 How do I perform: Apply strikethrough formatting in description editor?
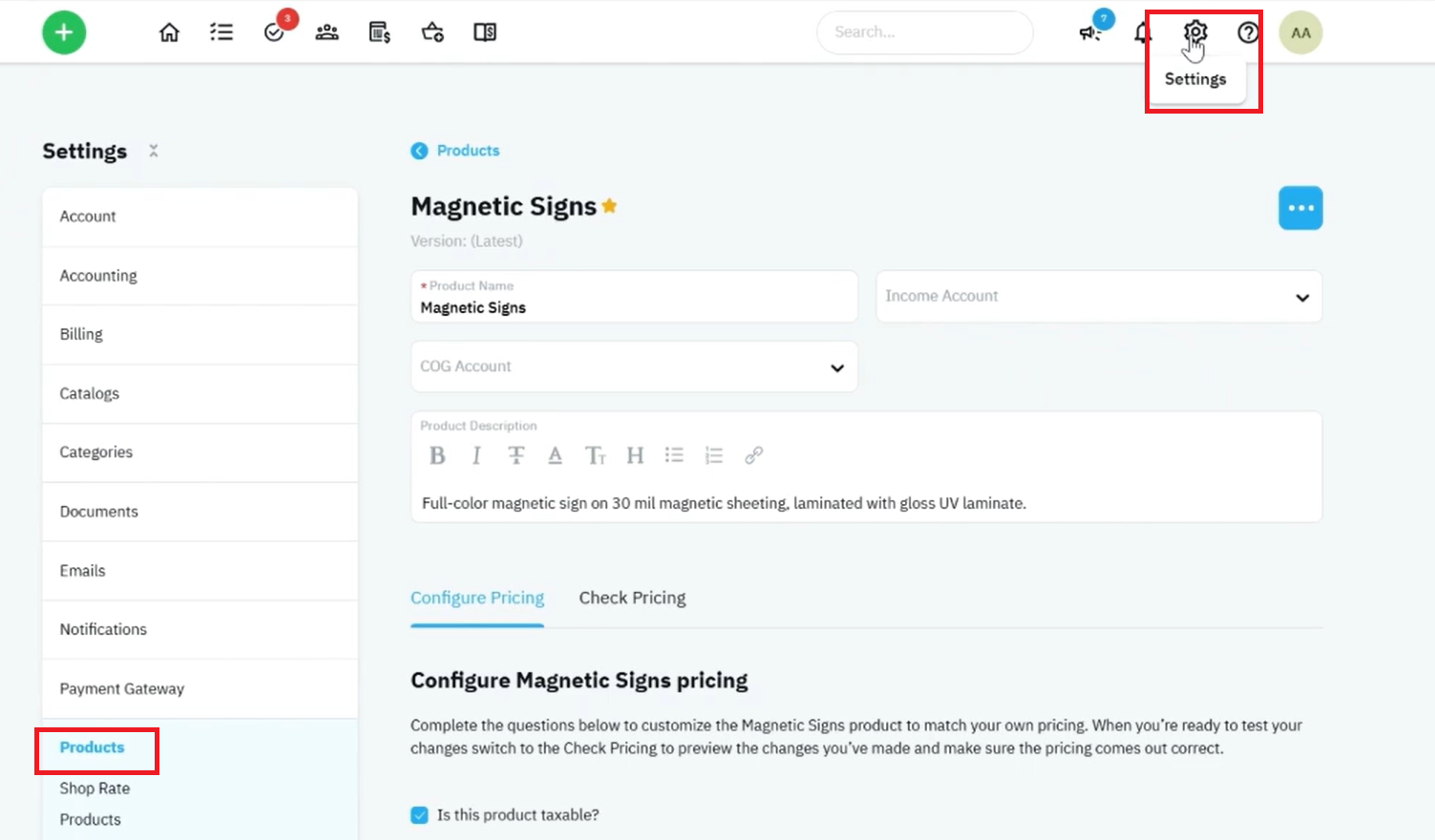point(516,455)
